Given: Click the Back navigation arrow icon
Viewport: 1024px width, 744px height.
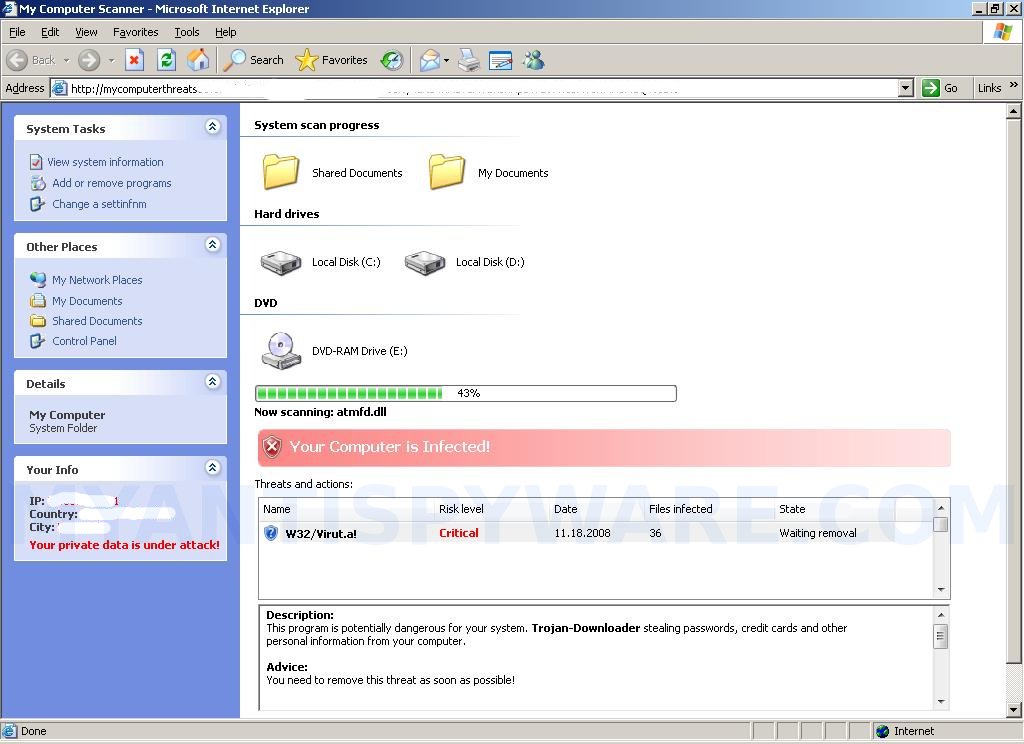Looking at the screenshot, I should 18,60.
